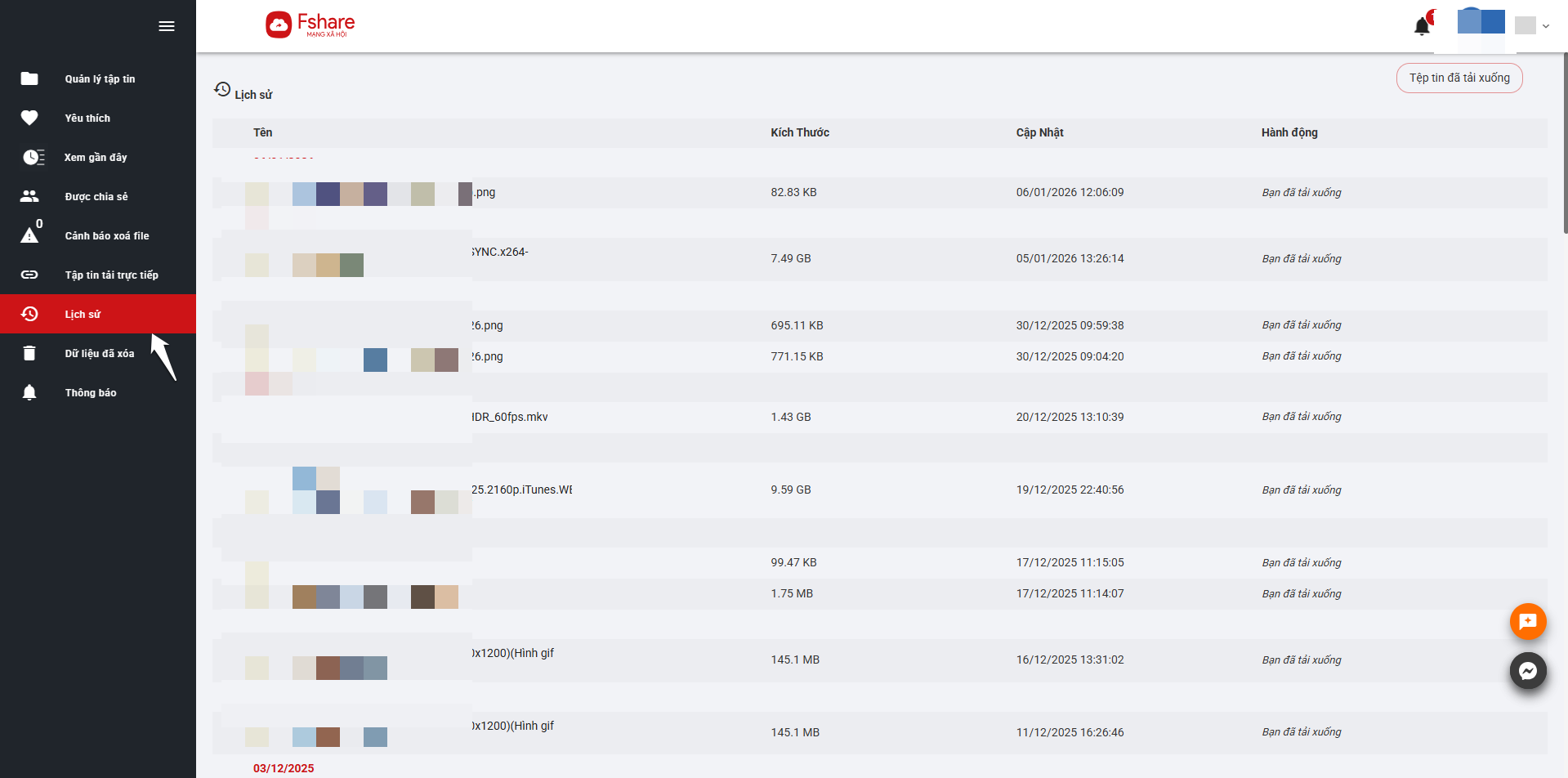Select Tập tin tải trực tiếp menu item
The image size is (1568, 778).
point(111,275)
